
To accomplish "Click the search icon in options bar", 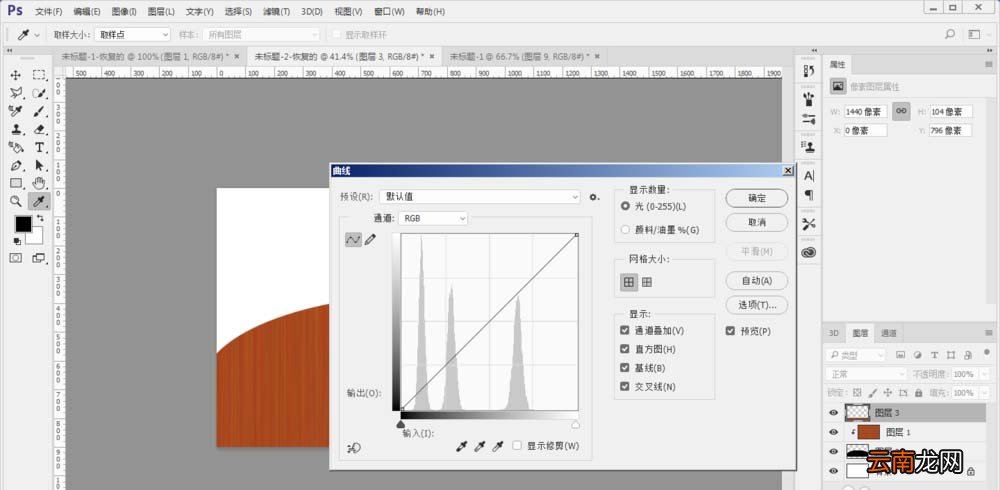I will [950, 34].
